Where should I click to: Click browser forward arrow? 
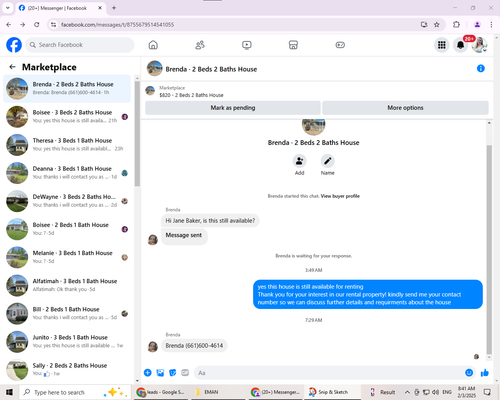22,25
